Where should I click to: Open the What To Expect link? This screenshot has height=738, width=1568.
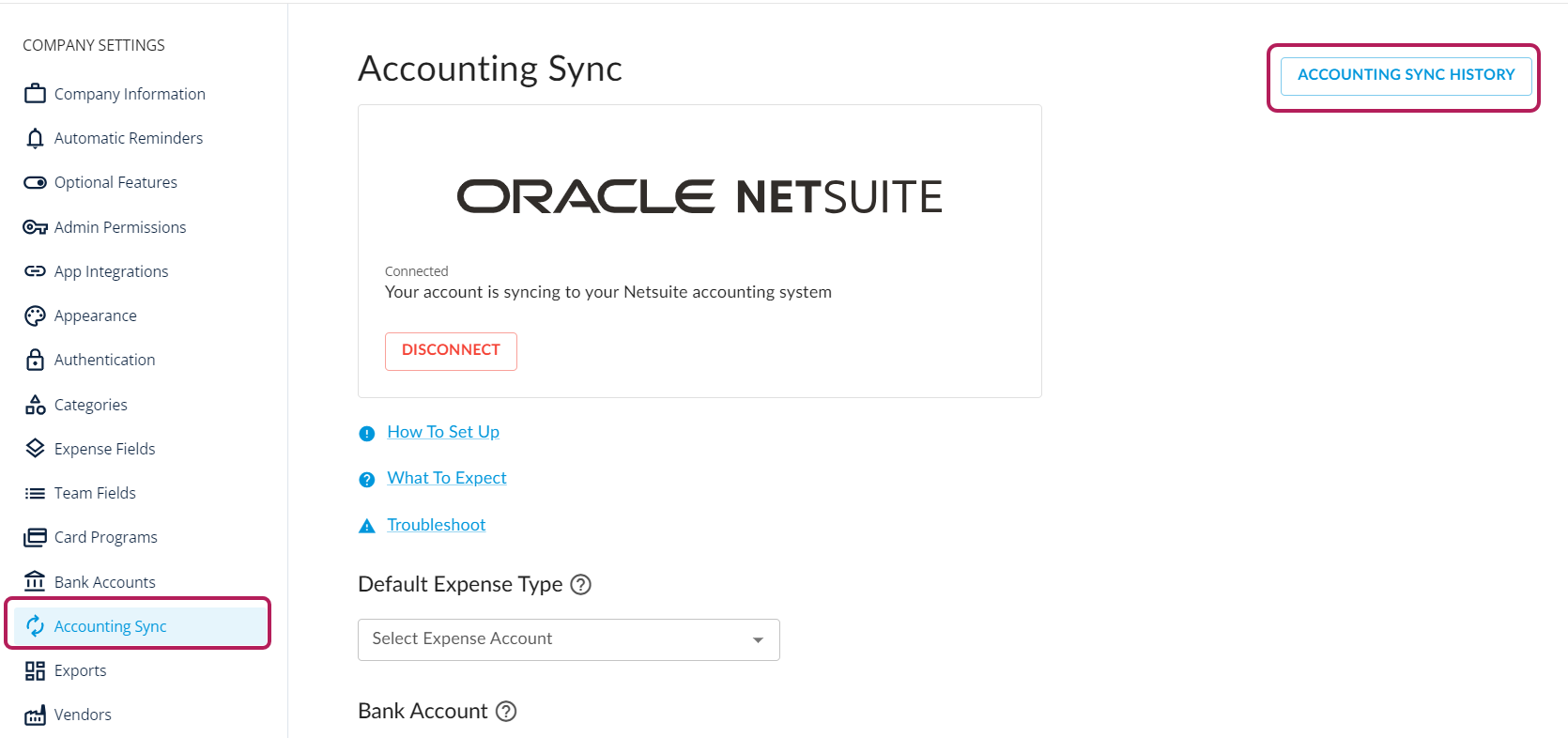click(447, 478)
